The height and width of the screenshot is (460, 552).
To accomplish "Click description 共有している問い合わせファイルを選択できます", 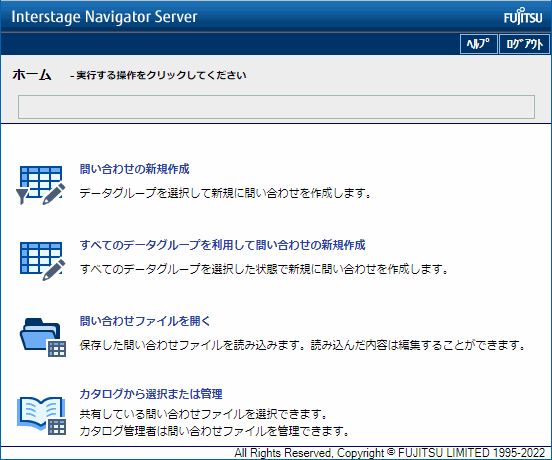I will pyautogui.click(x=203, y=414).
